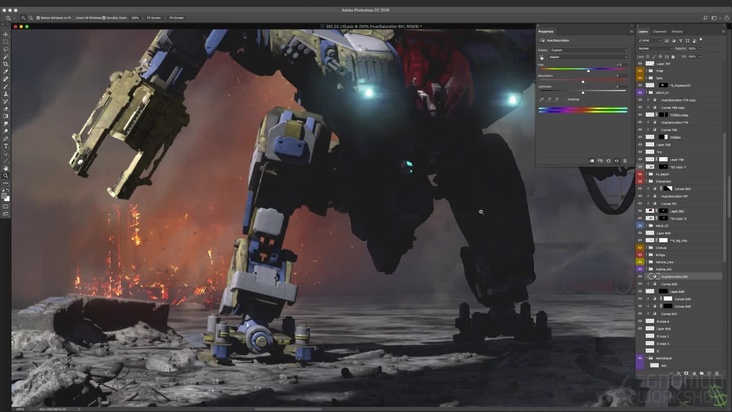Toggle Zoom All Windows checkbox

(x=73, y=18)
